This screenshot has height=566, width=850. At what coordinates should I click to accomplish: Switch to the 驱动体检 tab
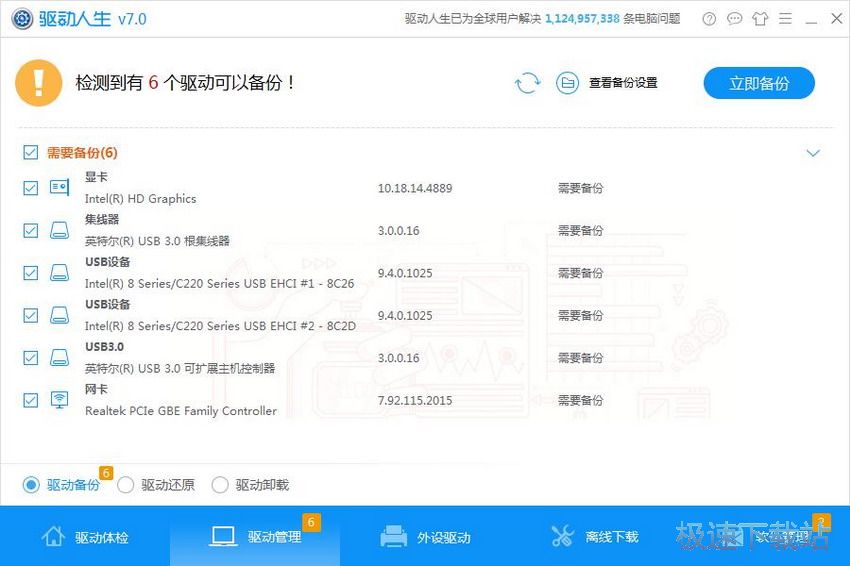(x=85, y=536)
